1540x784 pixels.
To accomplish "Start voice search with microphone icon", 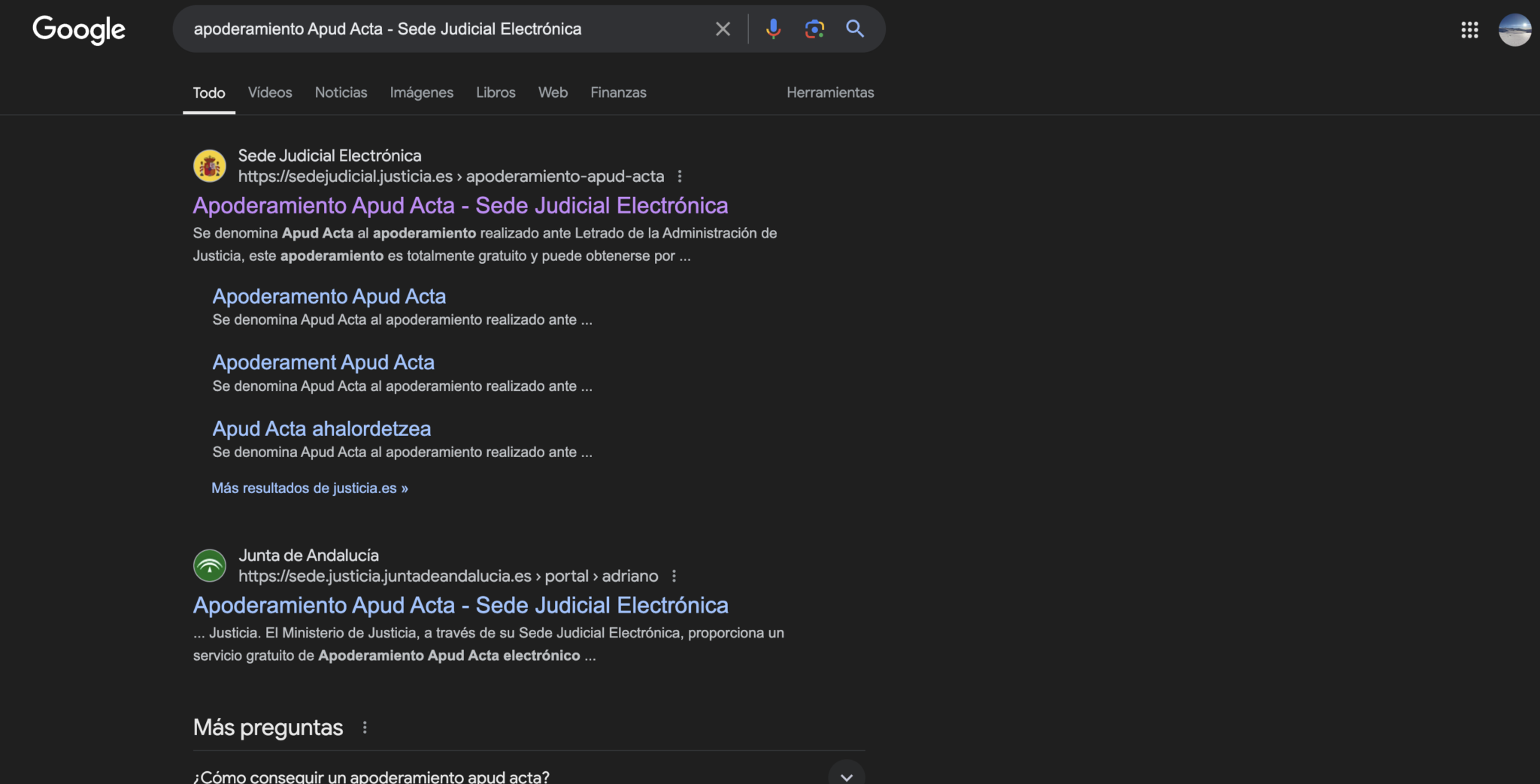I will point(773,29).
